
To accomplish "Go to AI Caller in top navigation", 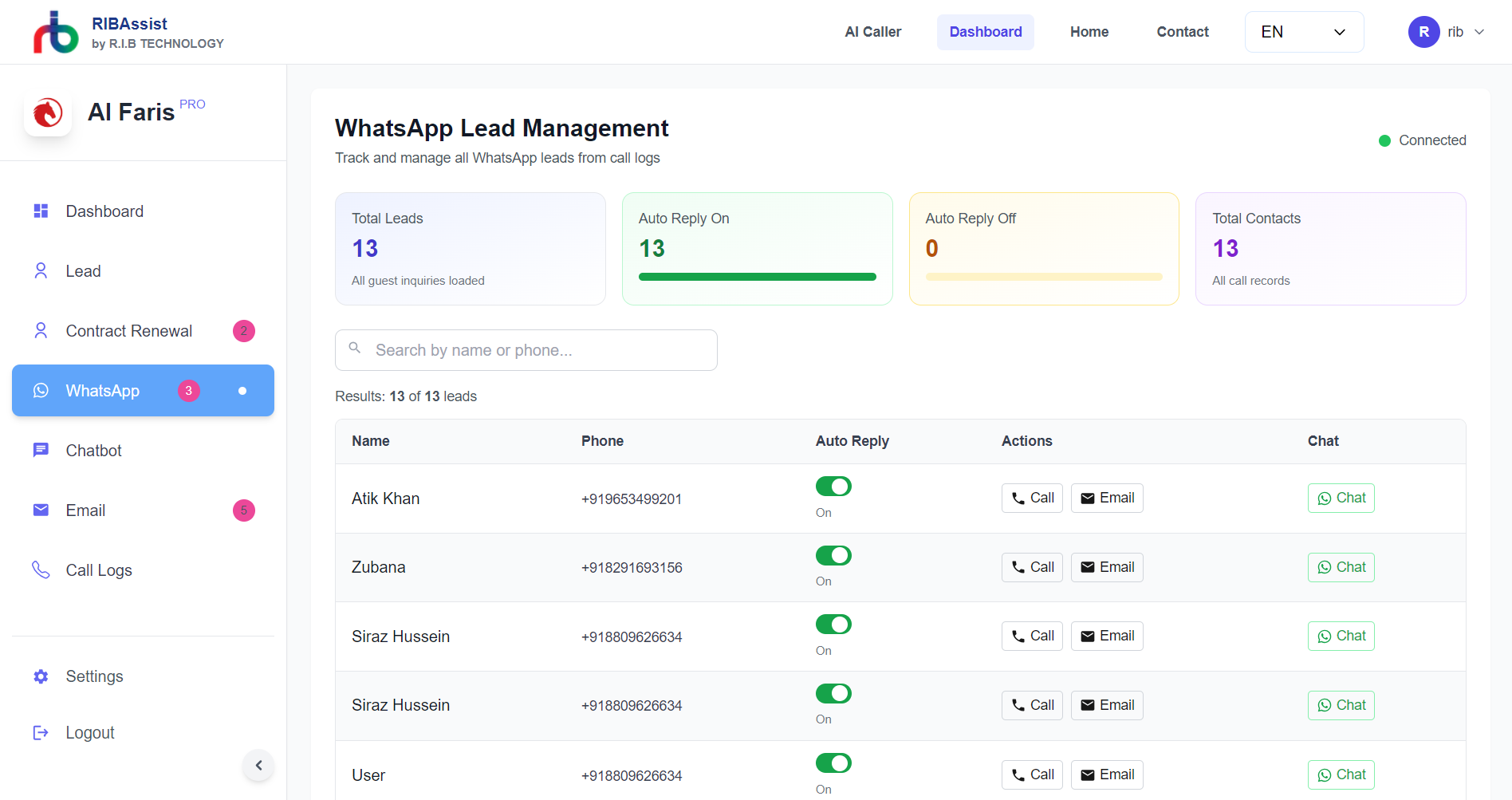I will tap(872, 32).
